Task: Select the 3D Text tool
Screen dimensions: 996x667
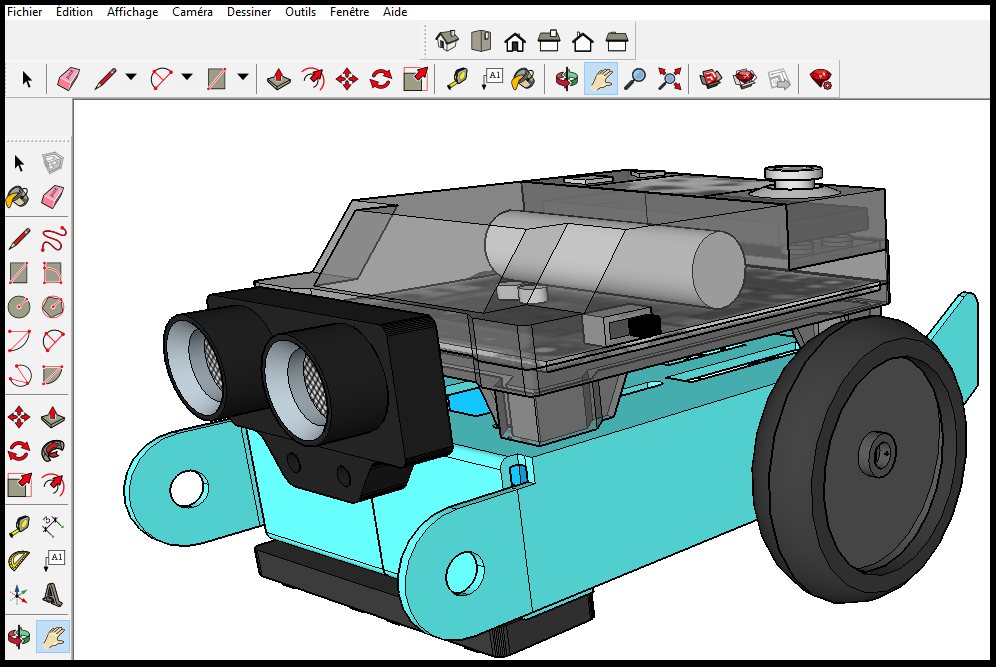Action: pos(54,595)
